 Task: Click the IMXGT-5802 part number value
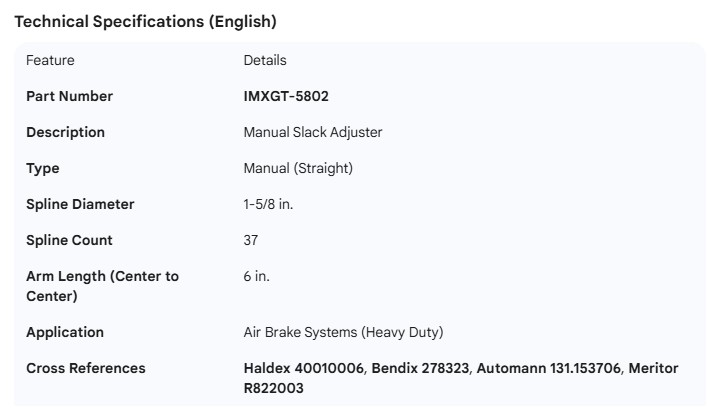click(286, 96)
